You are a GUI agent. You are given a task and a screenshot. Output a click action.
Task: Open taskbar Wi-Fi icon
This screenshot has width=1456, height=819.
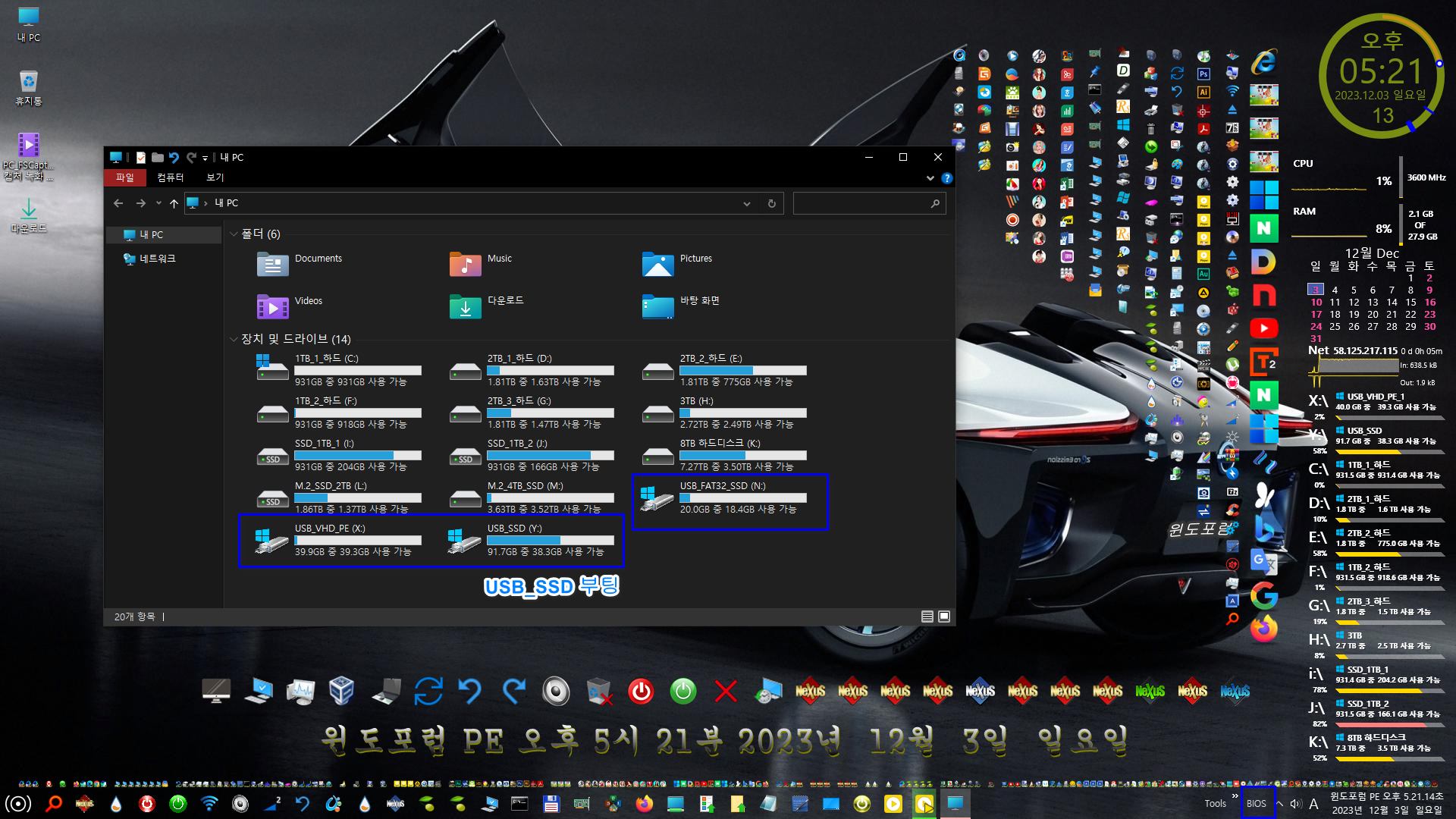point(209,804)
